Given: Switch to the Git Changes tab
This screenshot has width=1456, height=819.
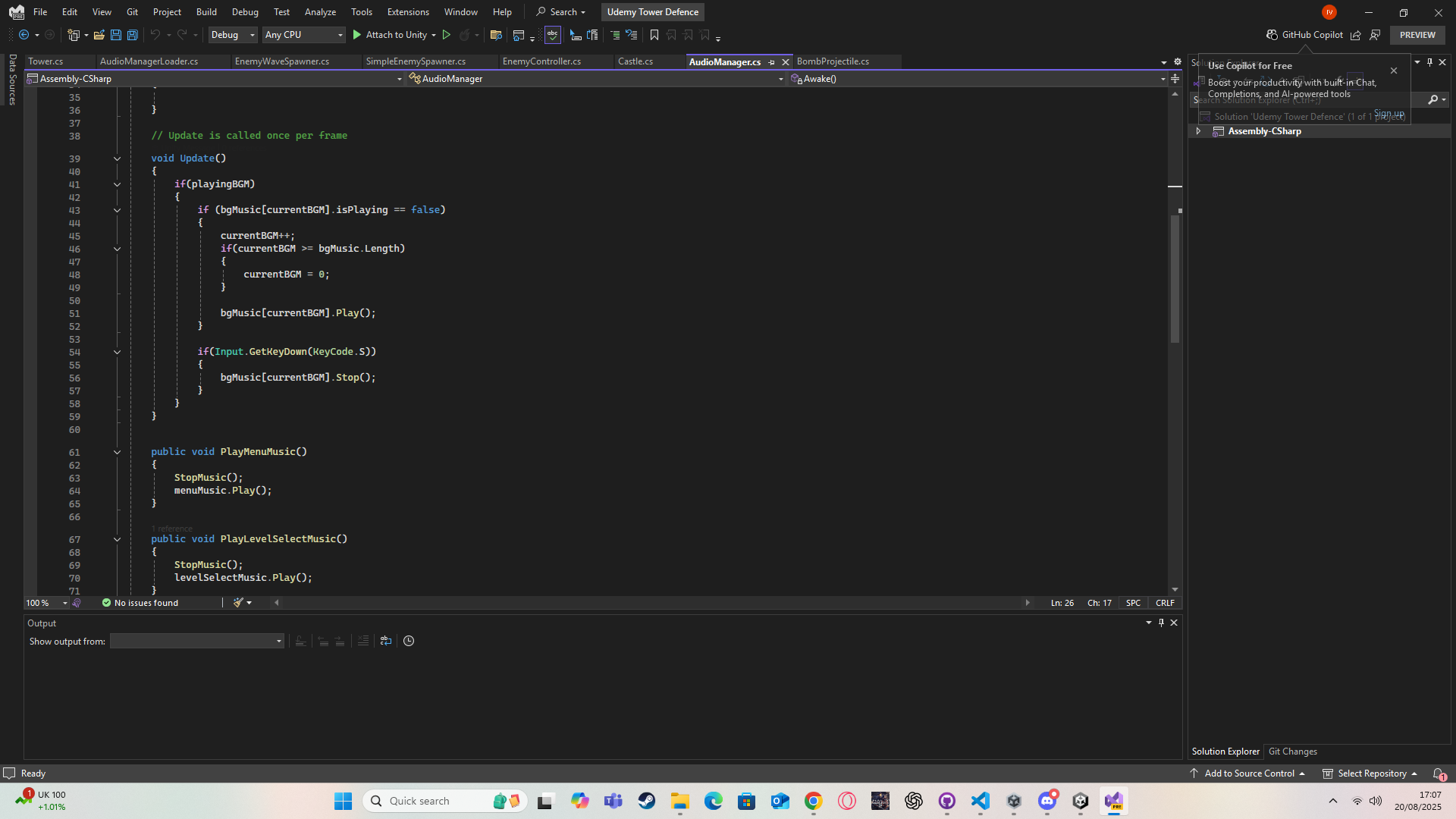Looking at the screenshot, I should click(1293, 752).
